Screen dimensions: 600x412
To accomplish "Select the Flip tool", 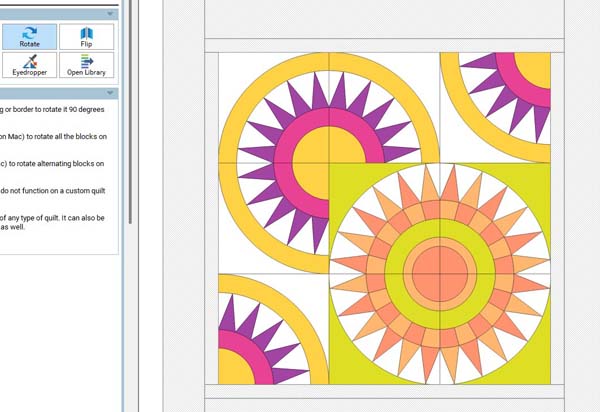I will click(x=86, y=37).
